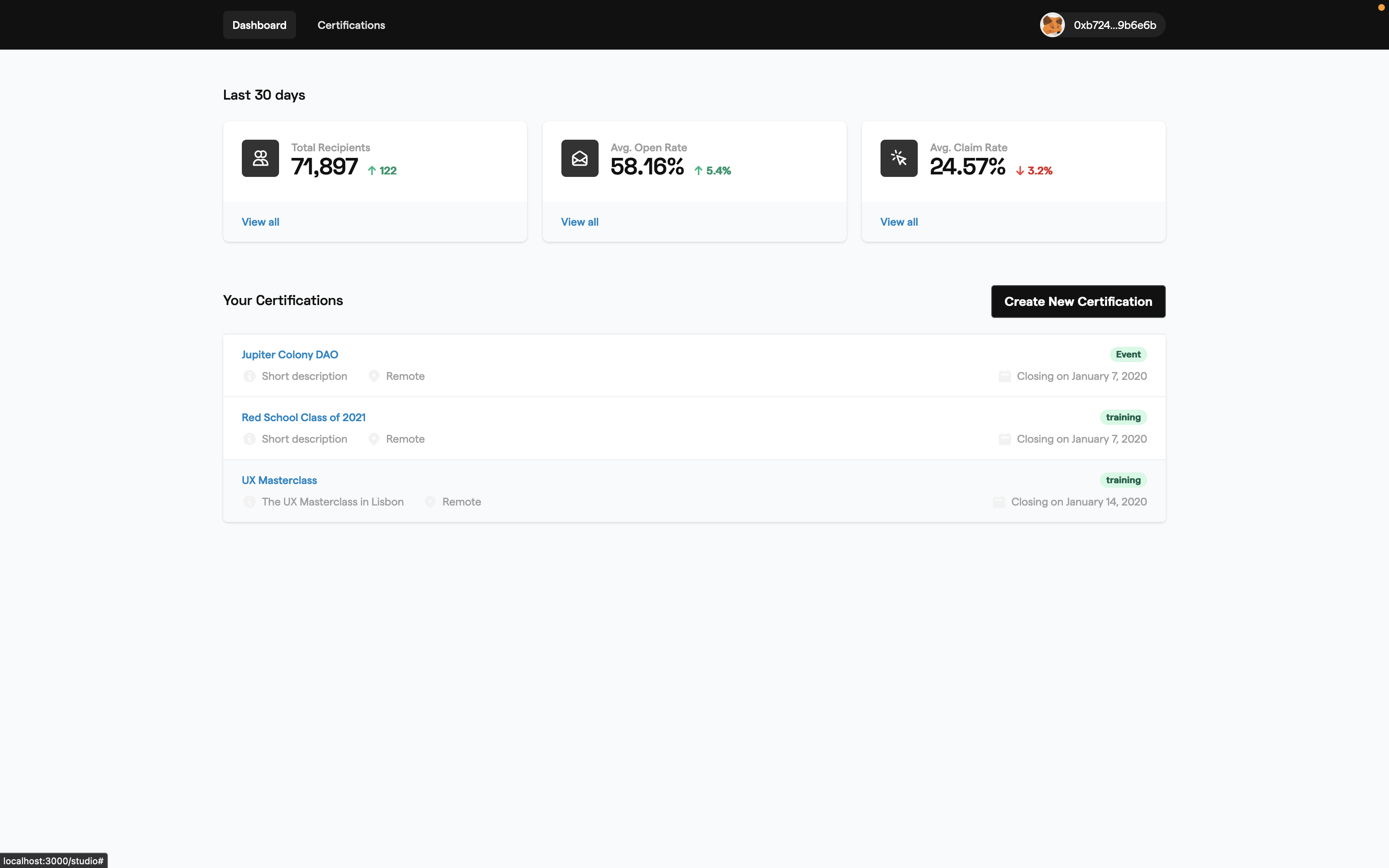This screenshot has width=1389, height=868.
Task: Click the Avg. Claim Rate cursor icon
Action: click(899, 158)
